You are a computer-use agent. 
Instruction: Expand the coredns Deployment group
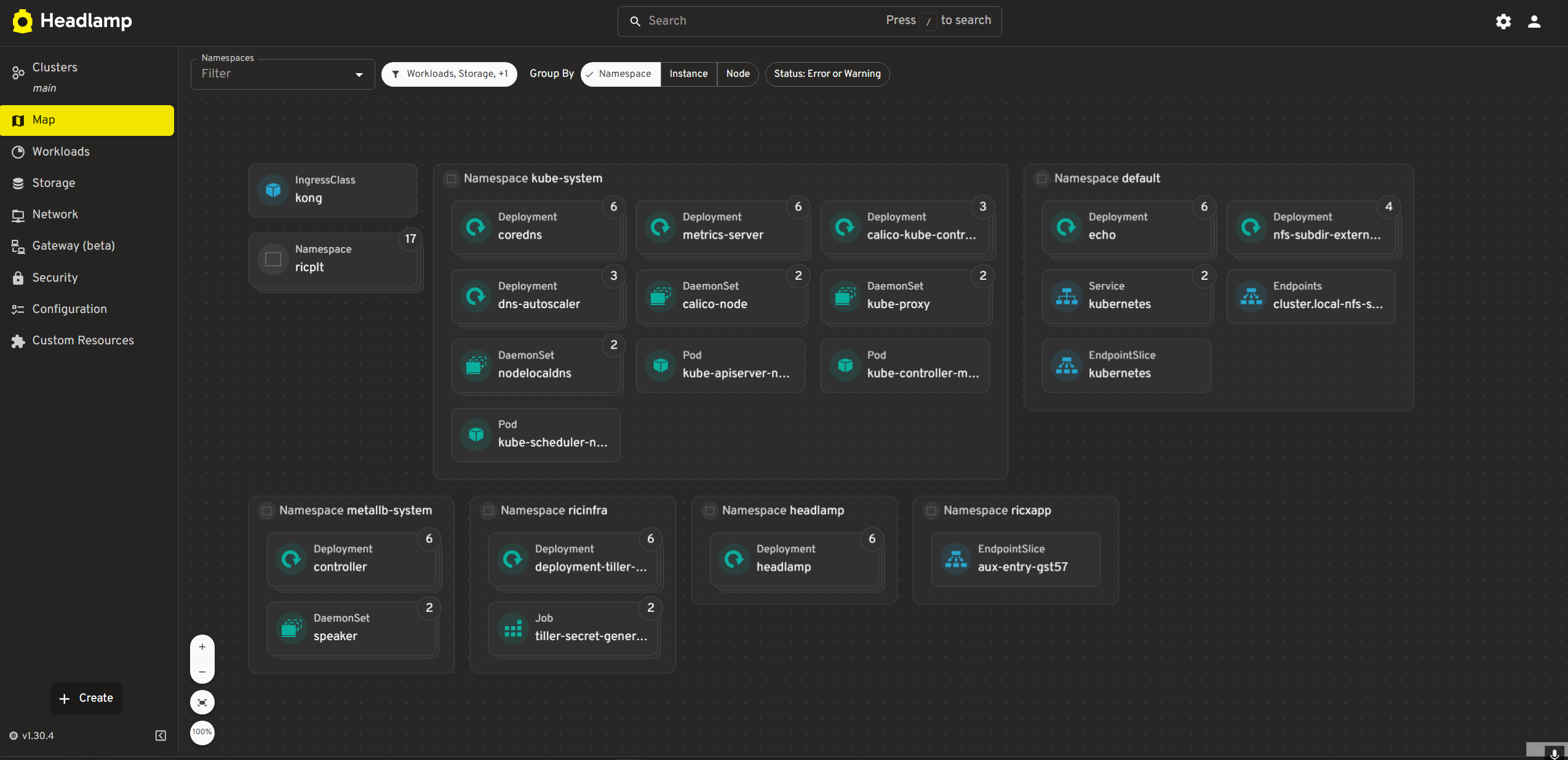coord(614,207)
